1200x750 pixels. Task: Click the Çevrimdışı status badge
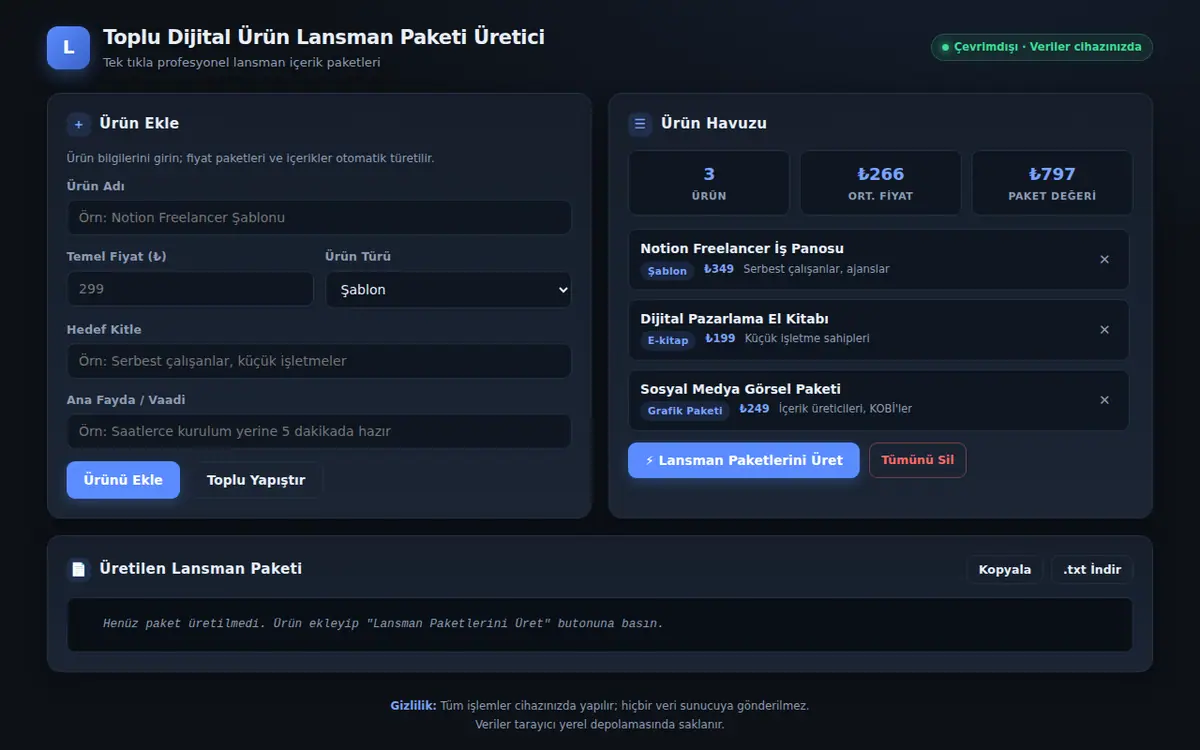pos(1042,47)
